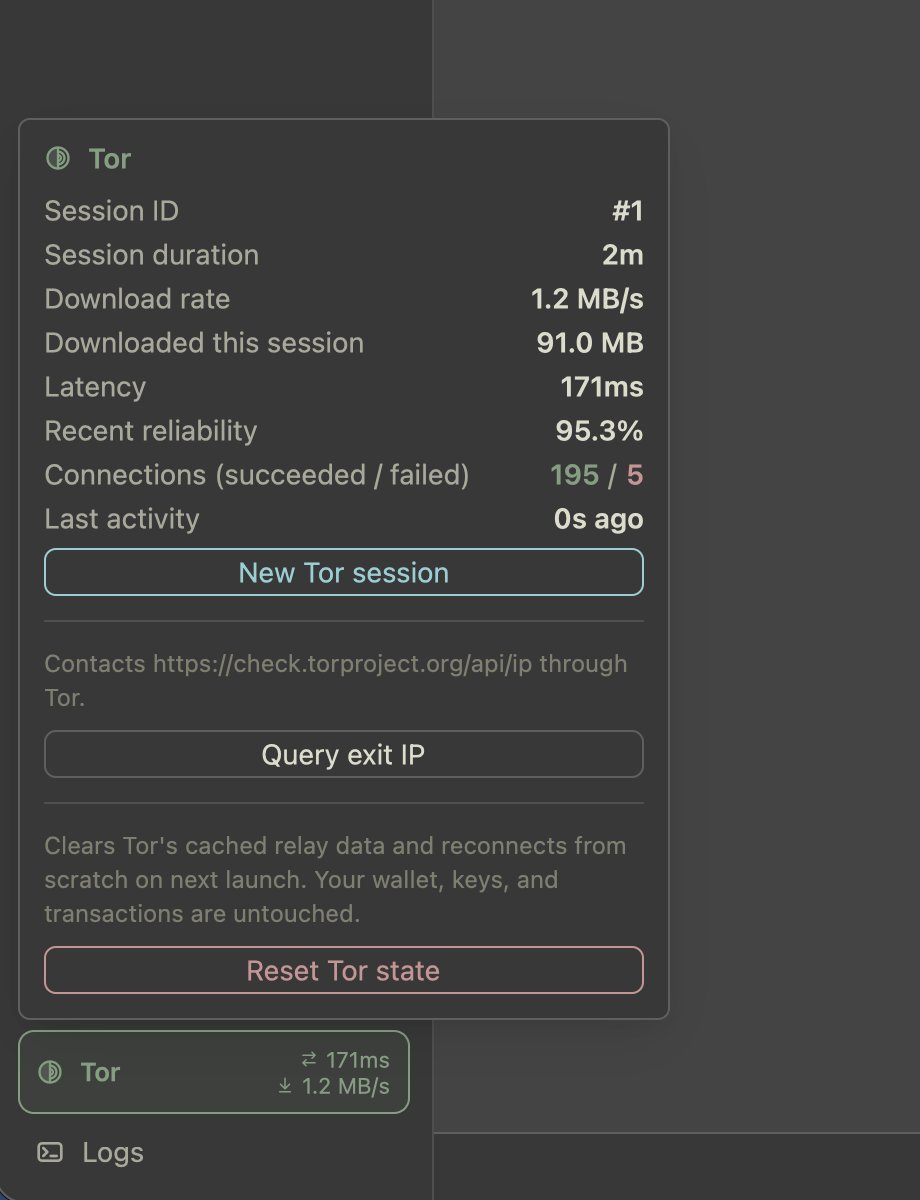Click the Downloaded this session 91.0 MB value
920x1200 pixels.
(x=590, y=343)
